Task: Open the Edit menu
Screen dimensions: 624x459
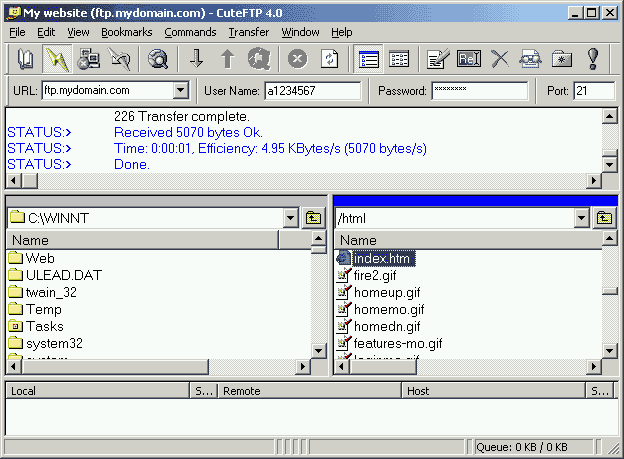Action: pos(46,32)
